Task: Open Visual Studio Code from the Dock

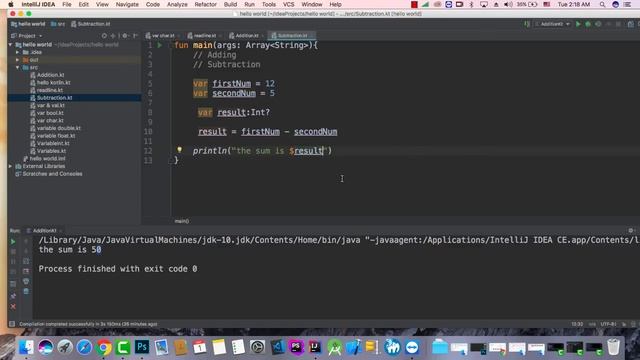Action: click(277, 347)
